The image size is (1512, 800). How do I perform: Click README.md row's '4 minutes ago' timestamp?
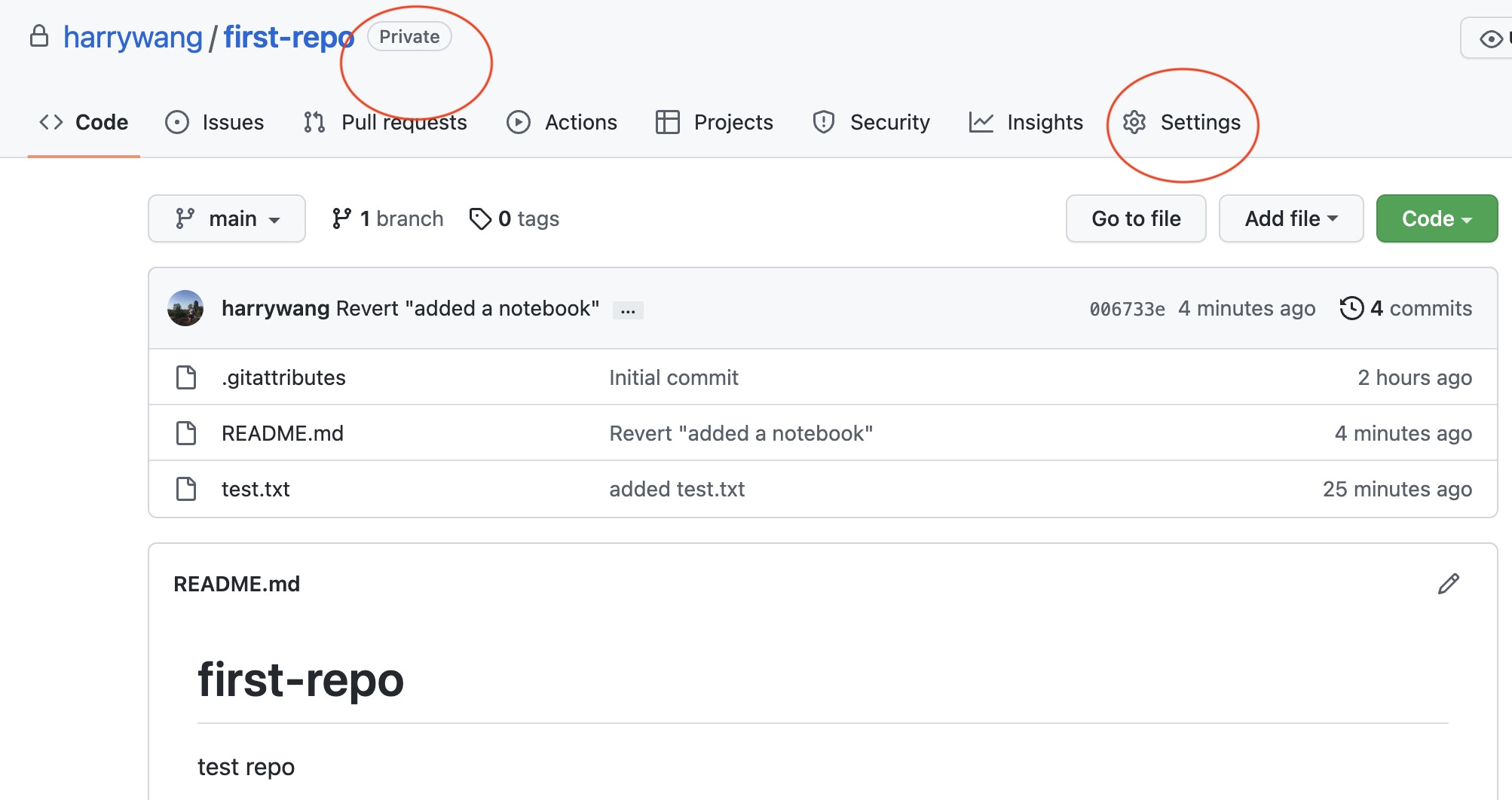point(1403,433)
